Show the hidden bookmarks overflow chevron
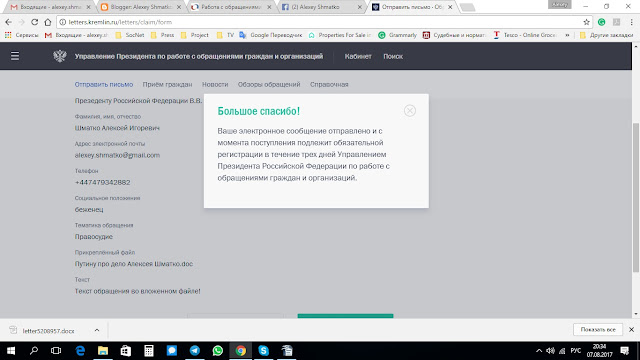This screenshot has width=640, height=360. [x=567, y=35]
